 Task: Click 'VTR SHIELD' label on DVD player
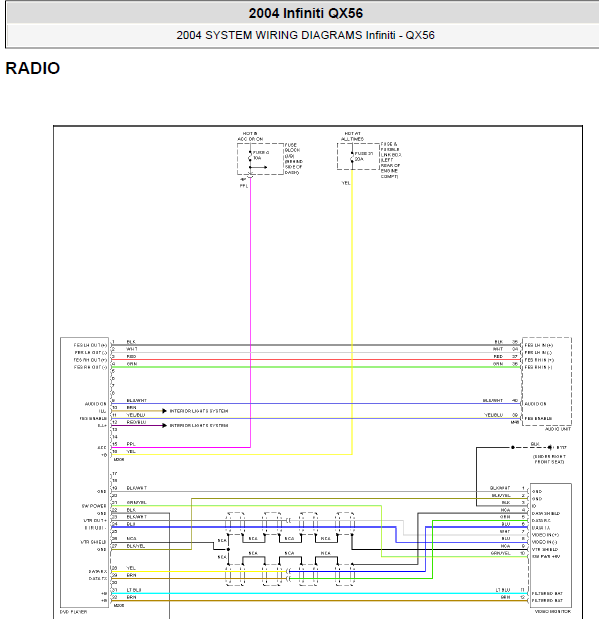point(94,542)
